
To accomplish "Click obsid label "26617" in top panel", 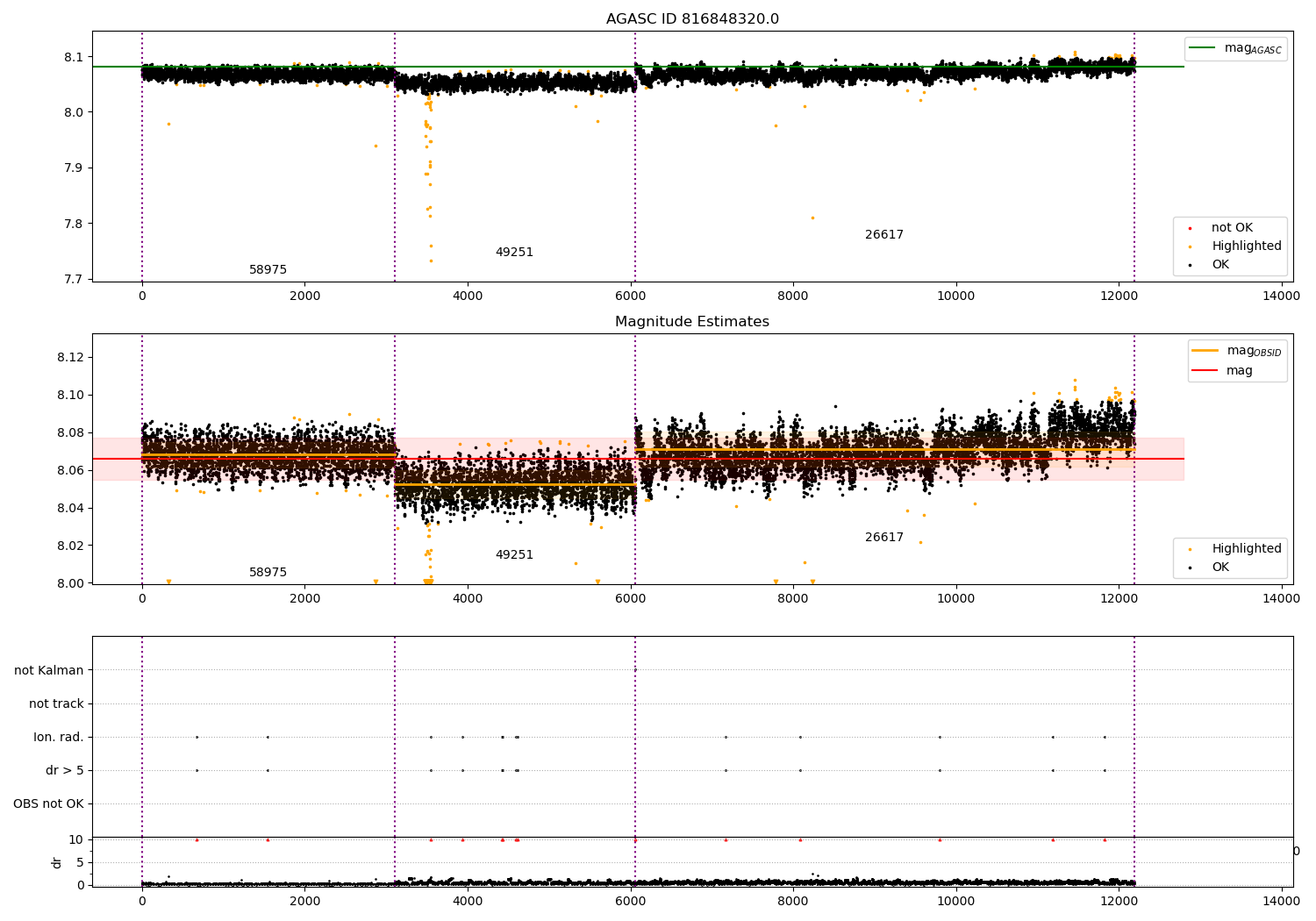I will coord(884,235).
